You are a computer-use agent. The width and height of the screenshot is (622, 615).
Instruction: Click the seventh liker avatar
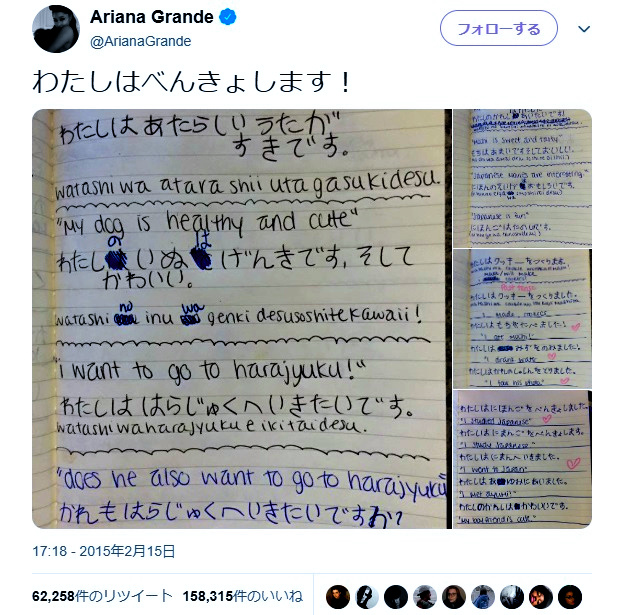tap(512, 597)
